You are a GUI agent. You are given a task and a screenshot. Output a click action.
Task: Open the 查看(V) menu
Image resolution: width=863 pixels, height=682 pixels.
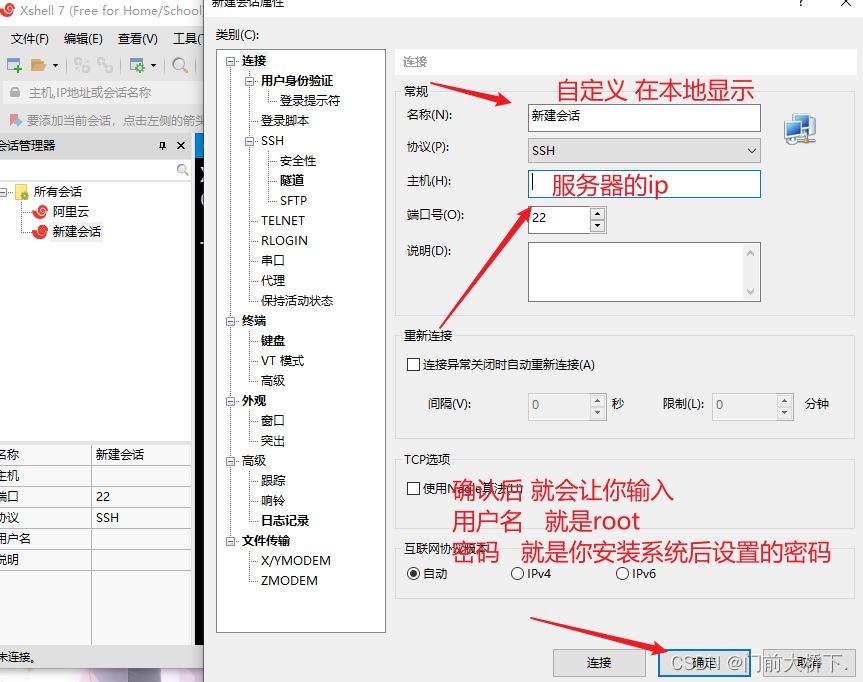click(138, 39)
